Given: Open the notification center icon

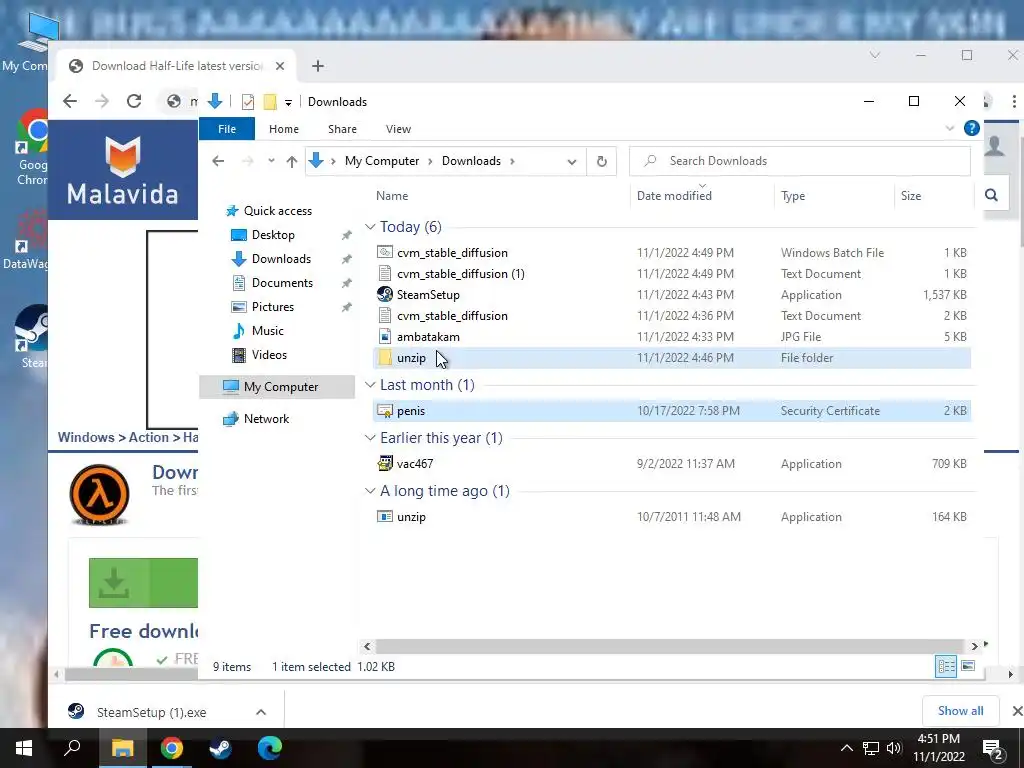Looking at the screenshot, I should pos(992,749).
